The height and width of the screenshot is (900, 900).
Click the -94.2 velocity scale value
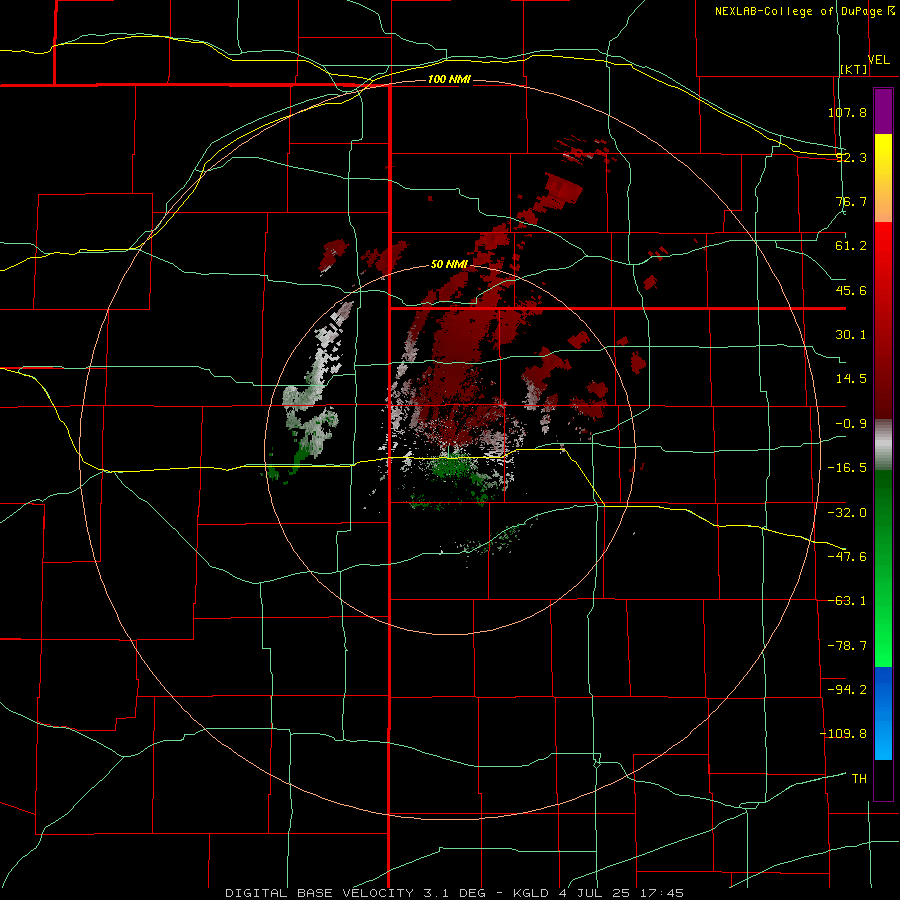coord(847,690)
